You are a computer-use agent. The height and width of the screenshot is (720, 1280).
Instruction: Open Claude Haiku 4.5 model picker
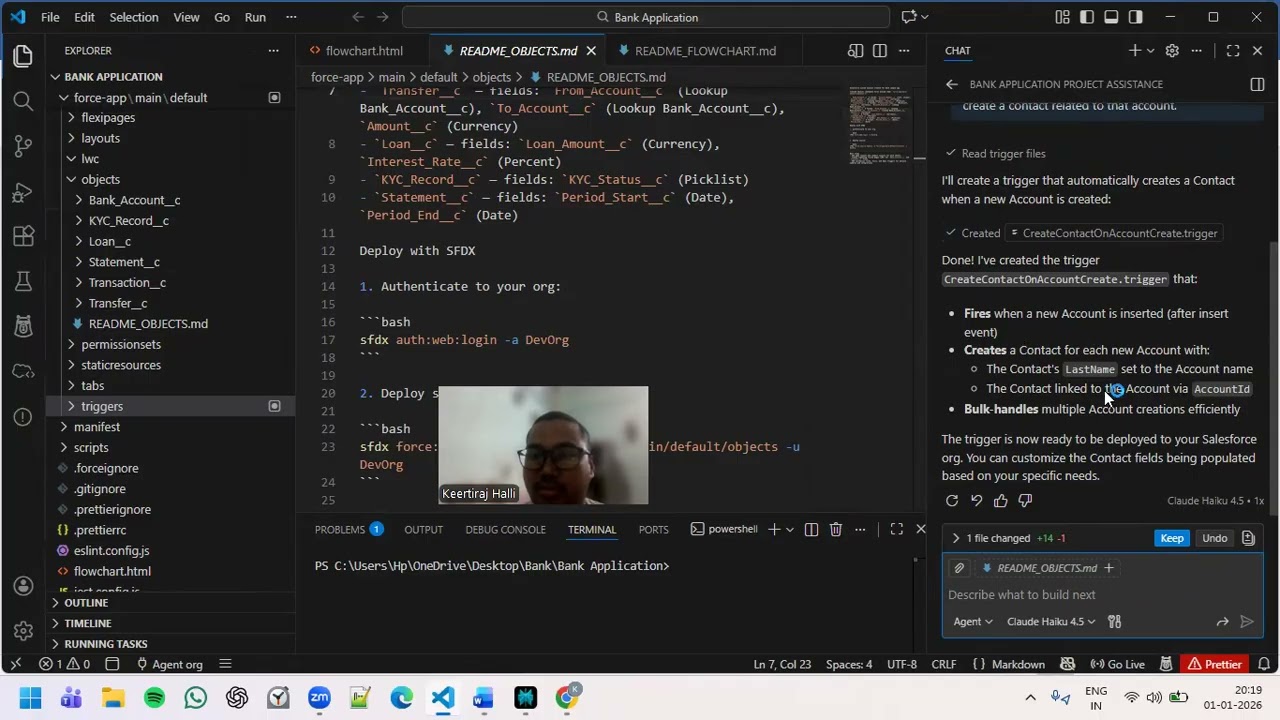[x=1051, y=621]
